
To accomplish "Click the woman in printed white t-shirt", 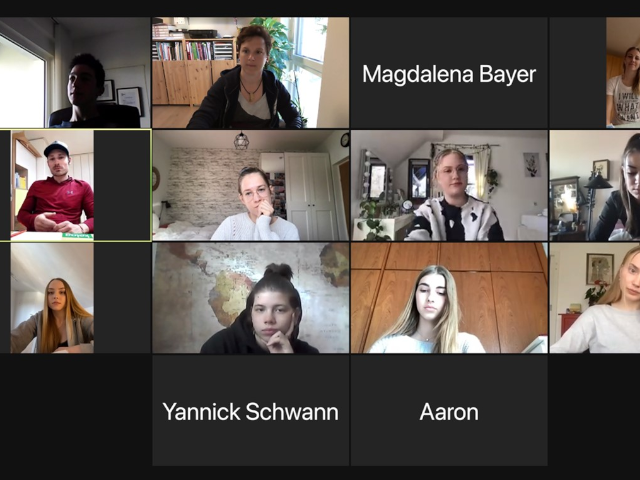I will click(623, 73).
